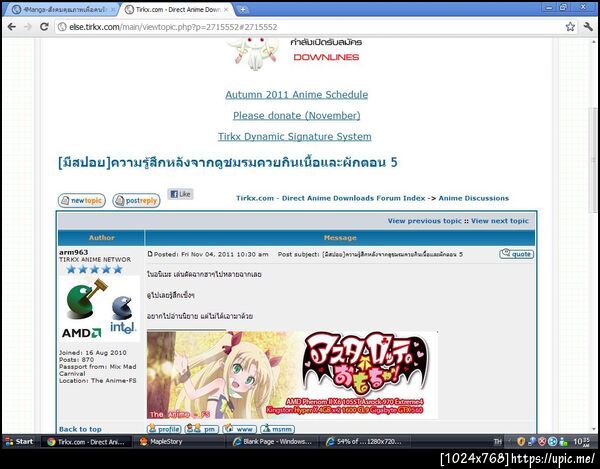Open Tirkx Dynamic Signature System link
The height and width of the screenshot is (469, 600).
coord(295,137)
